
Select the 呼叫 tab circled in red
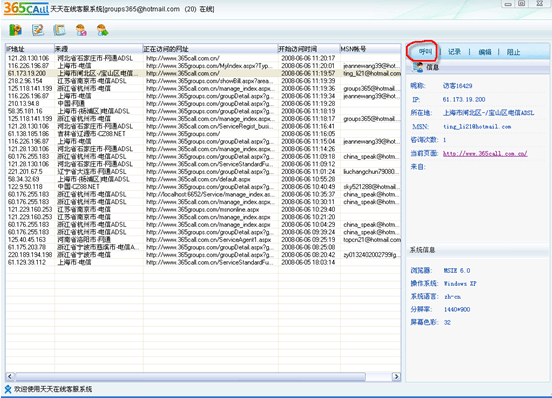point(425,52)
